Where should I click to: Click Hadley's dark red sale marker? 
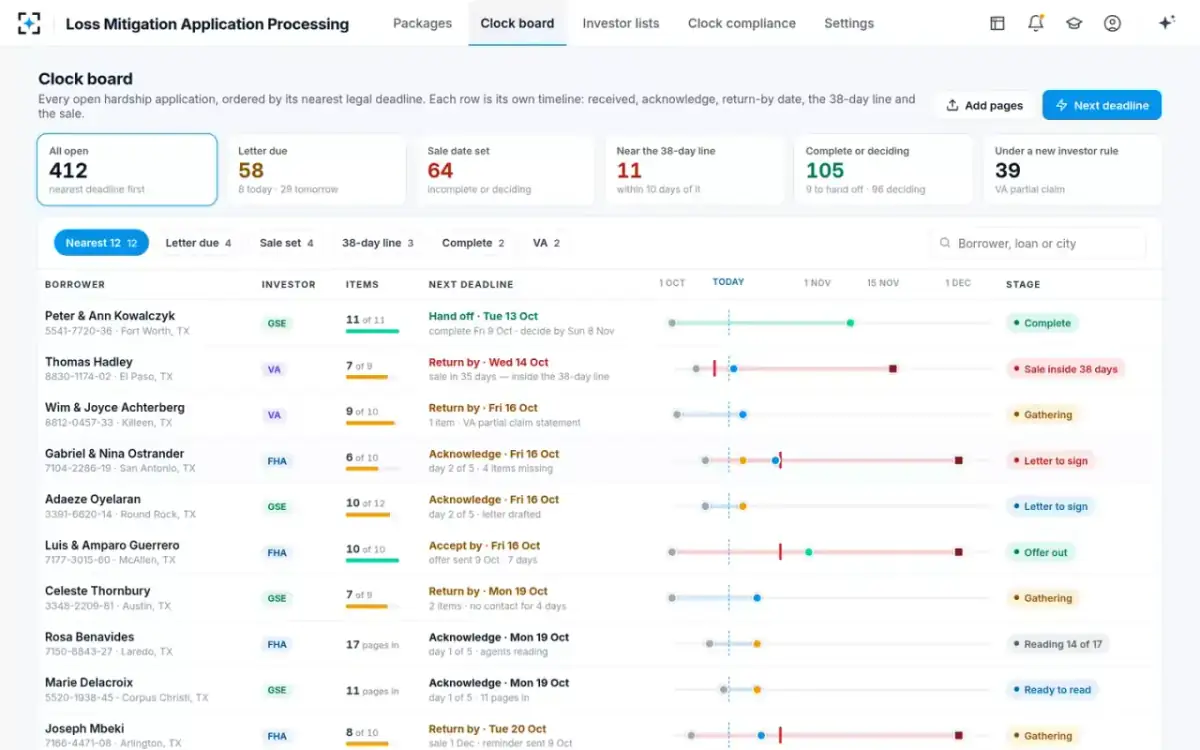pyautogui.click(x=893, y=369)
